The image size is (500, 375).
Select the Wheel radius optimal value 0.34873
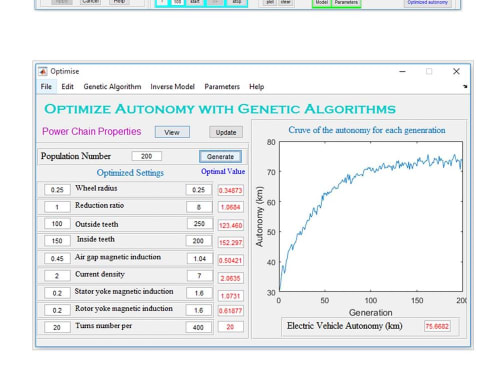pyautogui.click(x=230, y=190)
